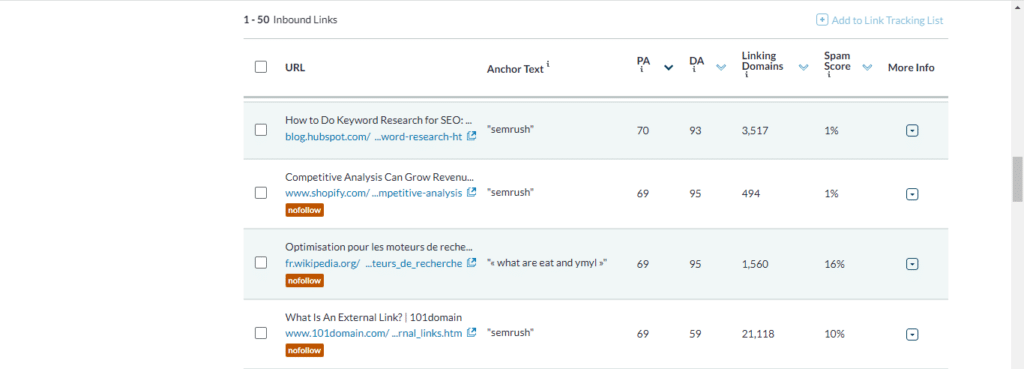This screenshot has width=1024, height=369.
Task: Click title 'How to Do Keyword Research for SEO'
Action: [x=378, y=120]
